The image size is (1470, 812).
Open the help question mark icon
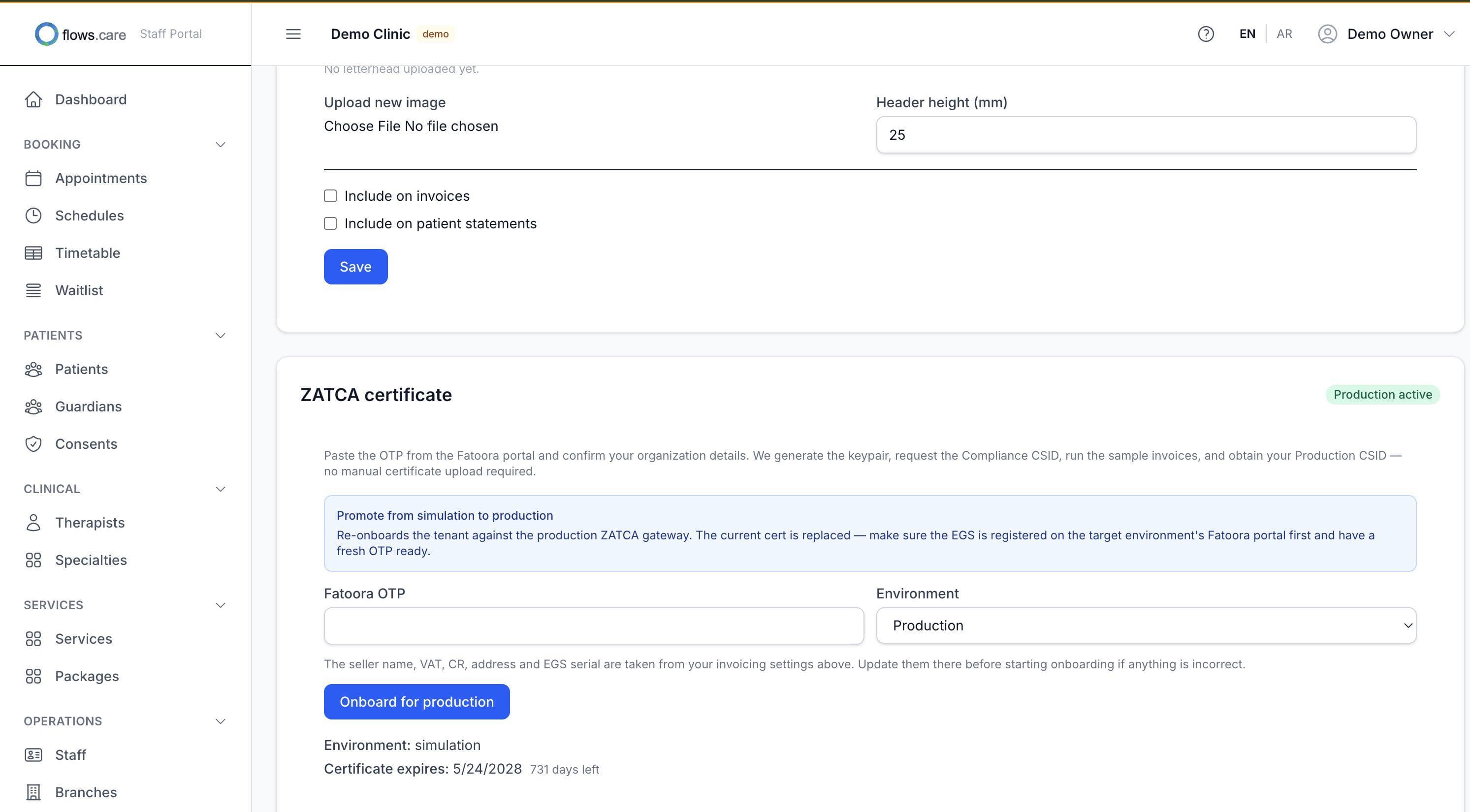[x=1206, y=34]
